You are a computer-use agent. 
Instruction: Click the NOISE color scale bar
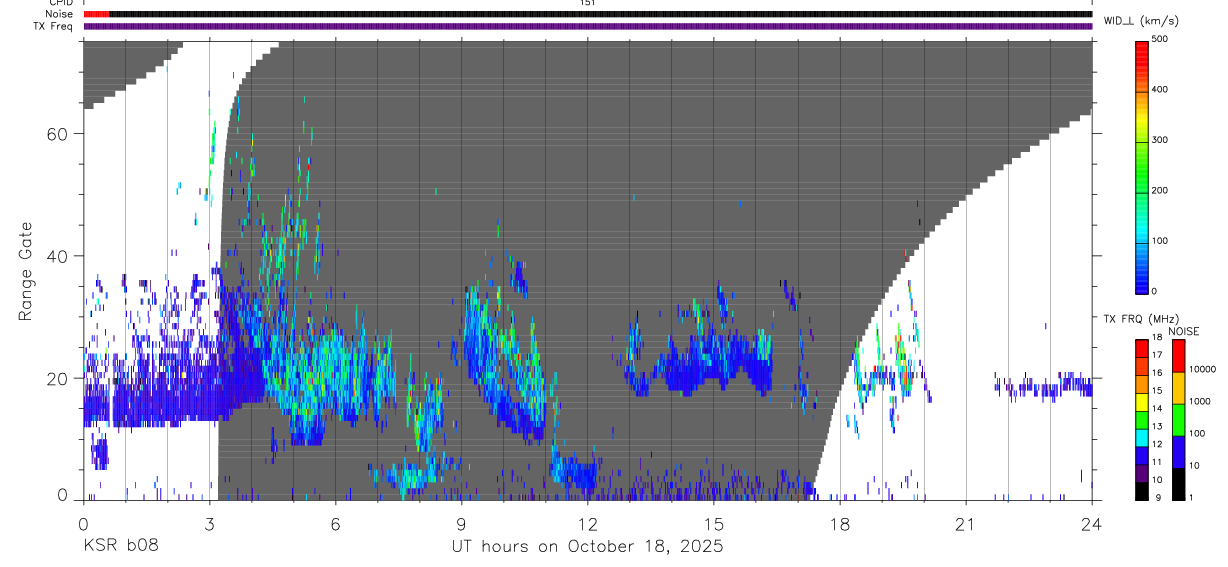click(x=1177, y=419)
